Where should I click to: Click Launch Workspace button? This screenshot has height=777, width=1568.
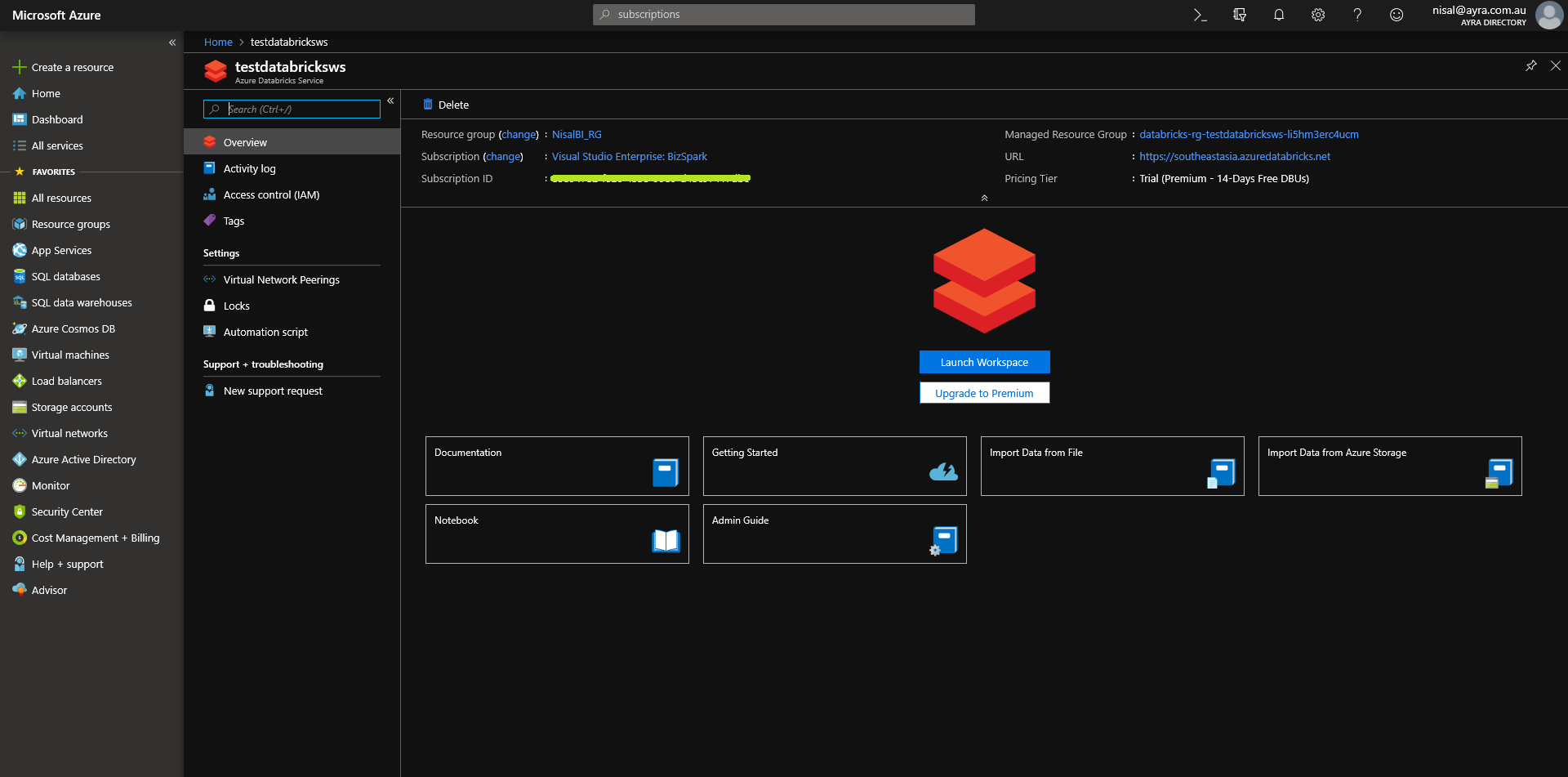pyautogui.click(x=984, y=362)
